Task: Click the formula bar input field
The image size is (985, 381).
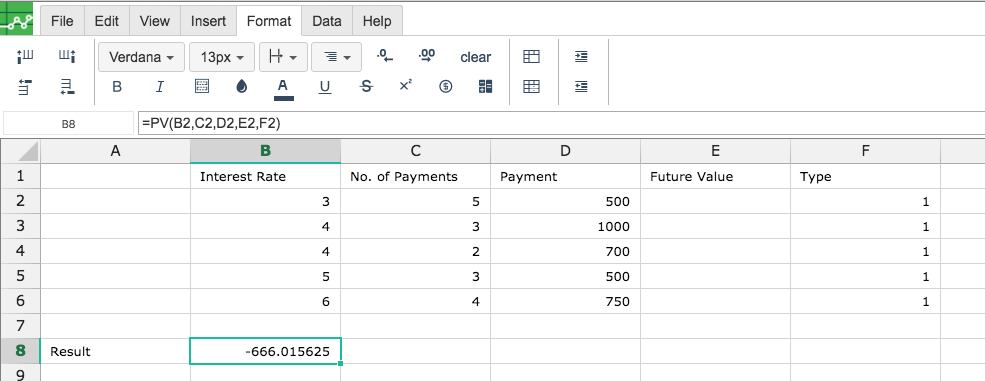Action: point(561,124)
